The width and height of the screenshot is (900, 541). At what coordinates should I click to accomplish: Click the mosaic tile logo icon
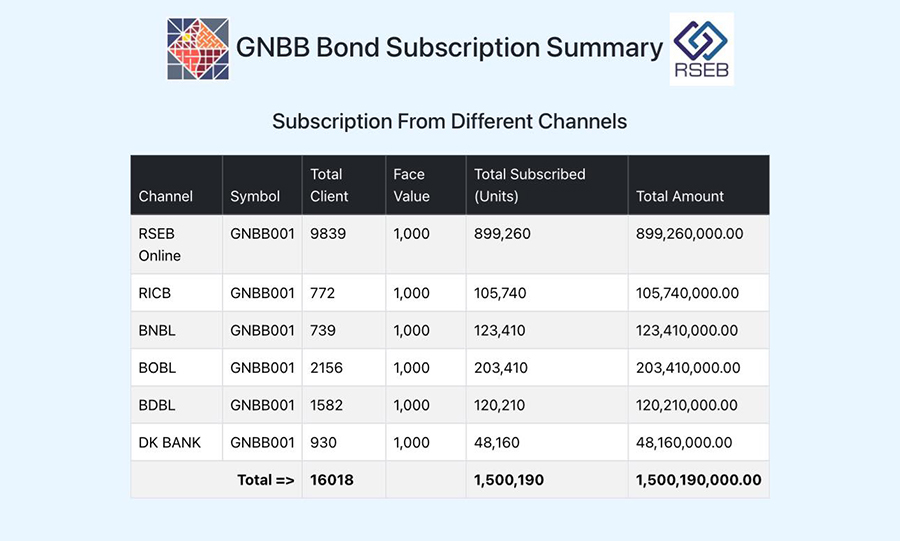(x=198, y=49)
